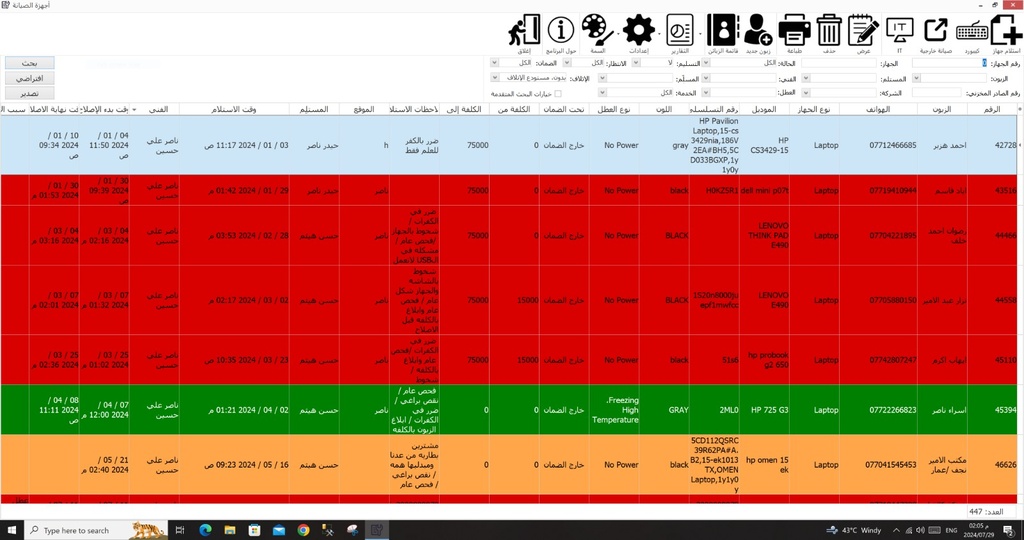Expand the arrow beside التقارير icon
The height and width of the screenshot is (540, 1024).
click(x=700, y=34)
